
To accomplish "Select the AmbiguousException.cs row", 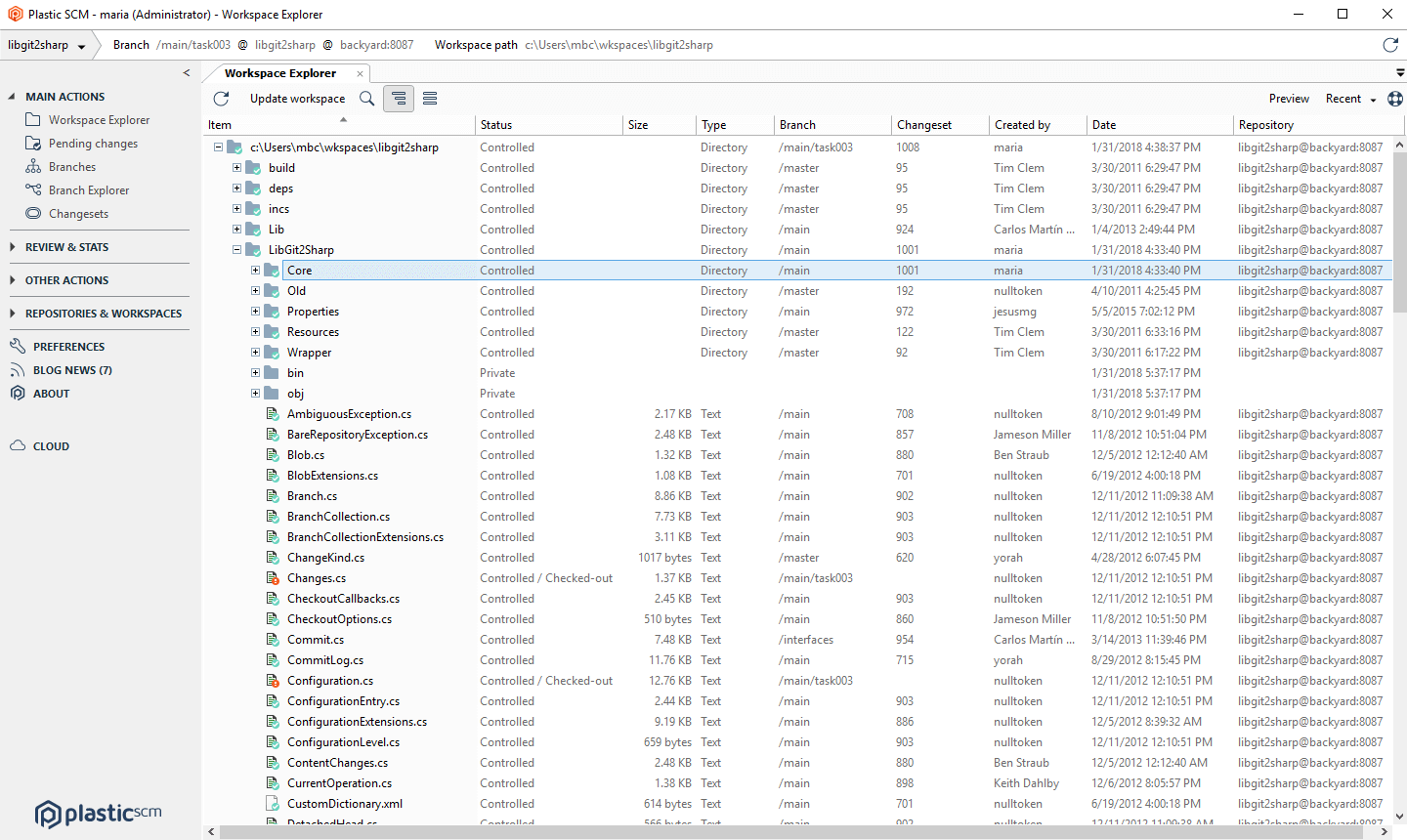I will pyautogui.click(x=799, y=414).
